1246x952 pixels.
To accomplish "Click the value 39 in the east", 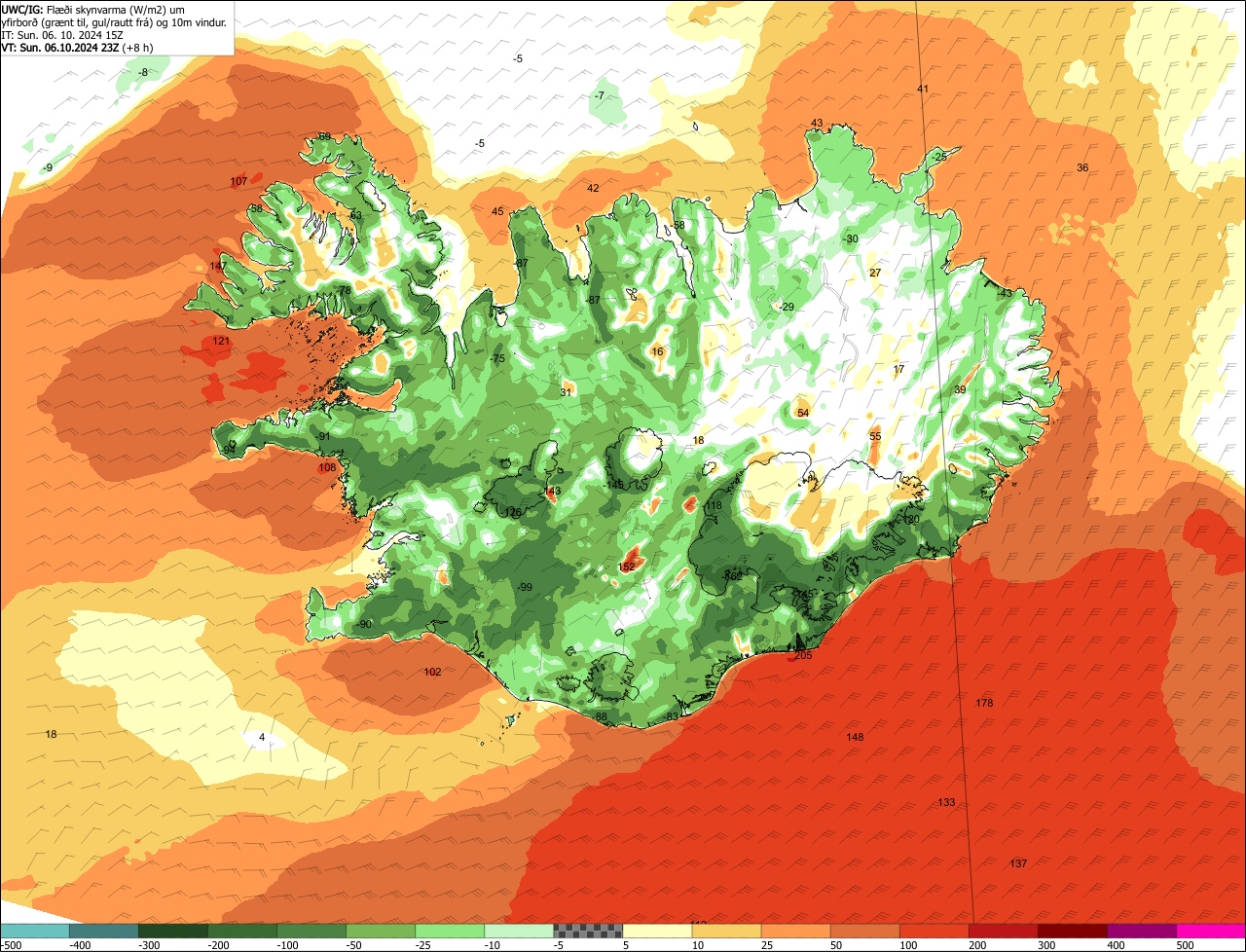I will [x=960, y=389].
